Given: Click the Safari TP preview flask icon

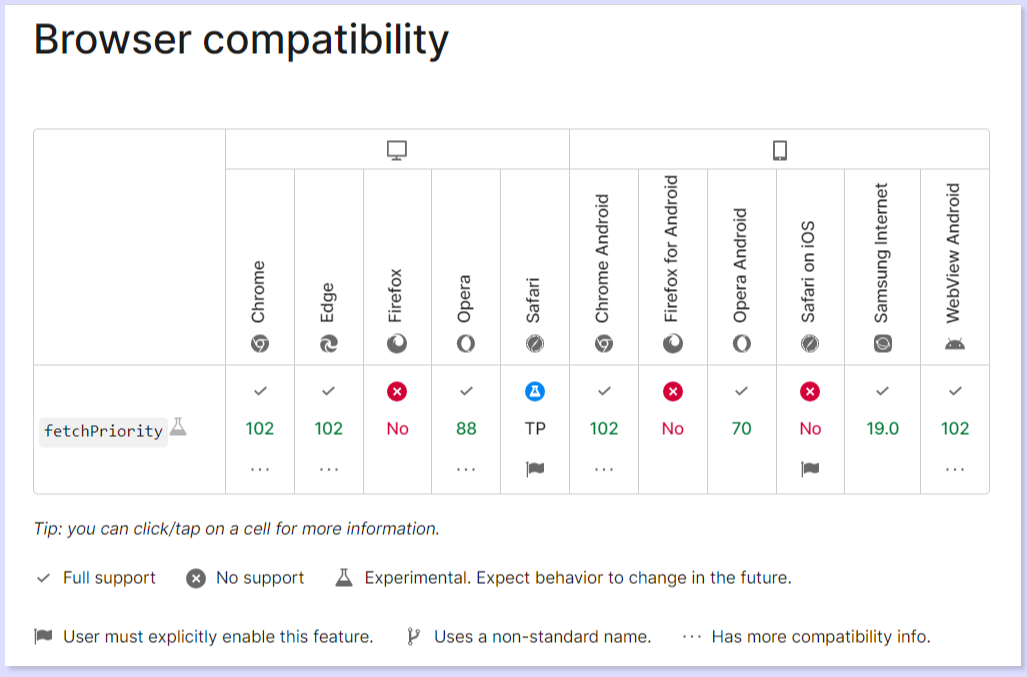Looking at the screenshot, I should [x=535, y=391].
